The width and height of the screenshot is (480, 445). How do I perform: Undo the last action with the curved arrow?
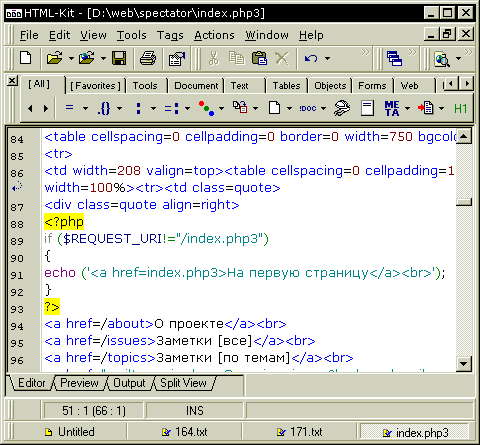(311, 59)
